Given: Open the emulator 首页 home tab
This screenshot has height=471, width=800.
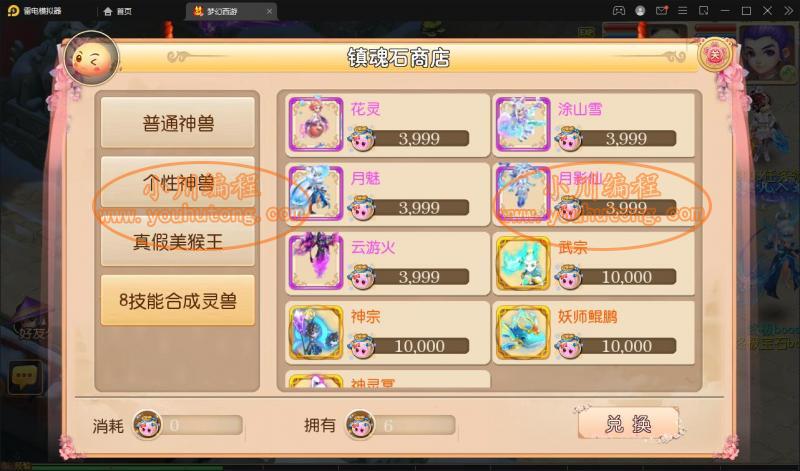Looking at the screenshot, I should (x=118, y=11).
